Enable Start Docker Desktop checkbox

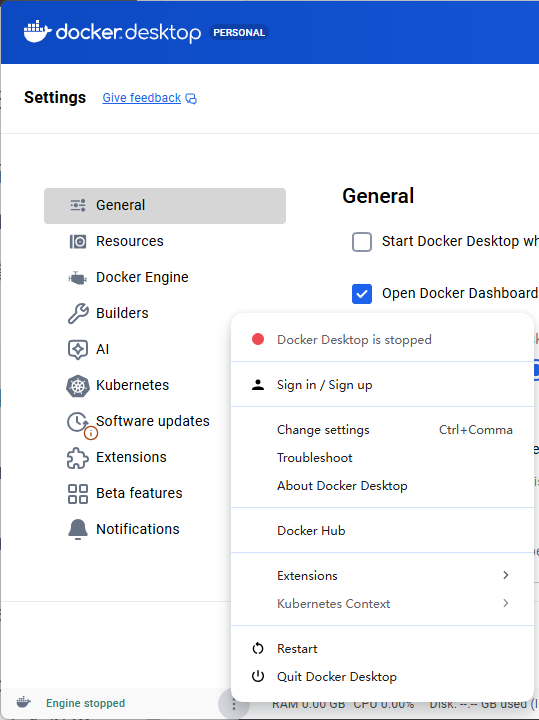click(x=362, y=242)
